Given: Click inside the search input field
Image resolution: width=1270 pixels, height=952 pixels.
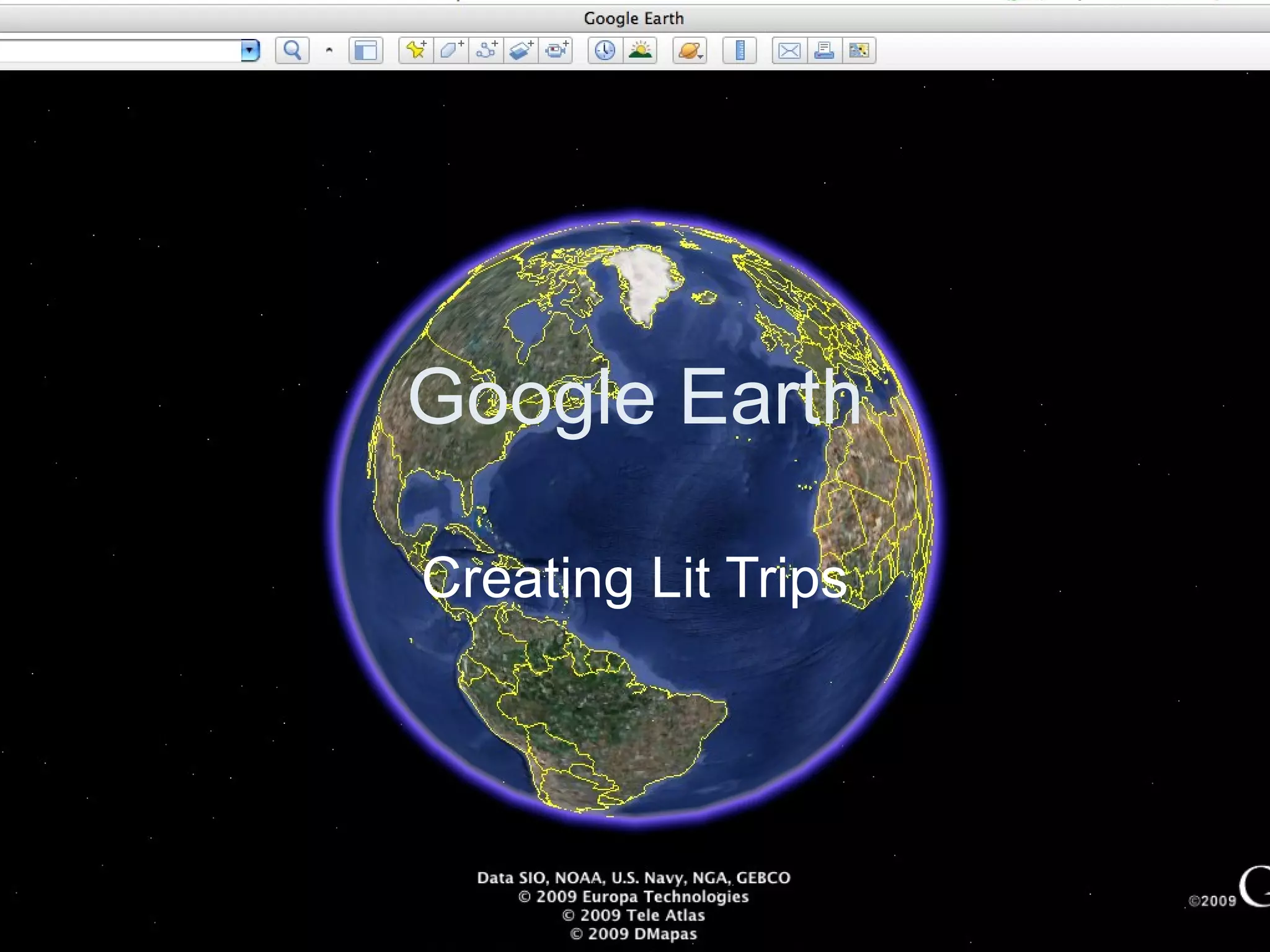Looking at the screenshot, I should click(118, 50).
